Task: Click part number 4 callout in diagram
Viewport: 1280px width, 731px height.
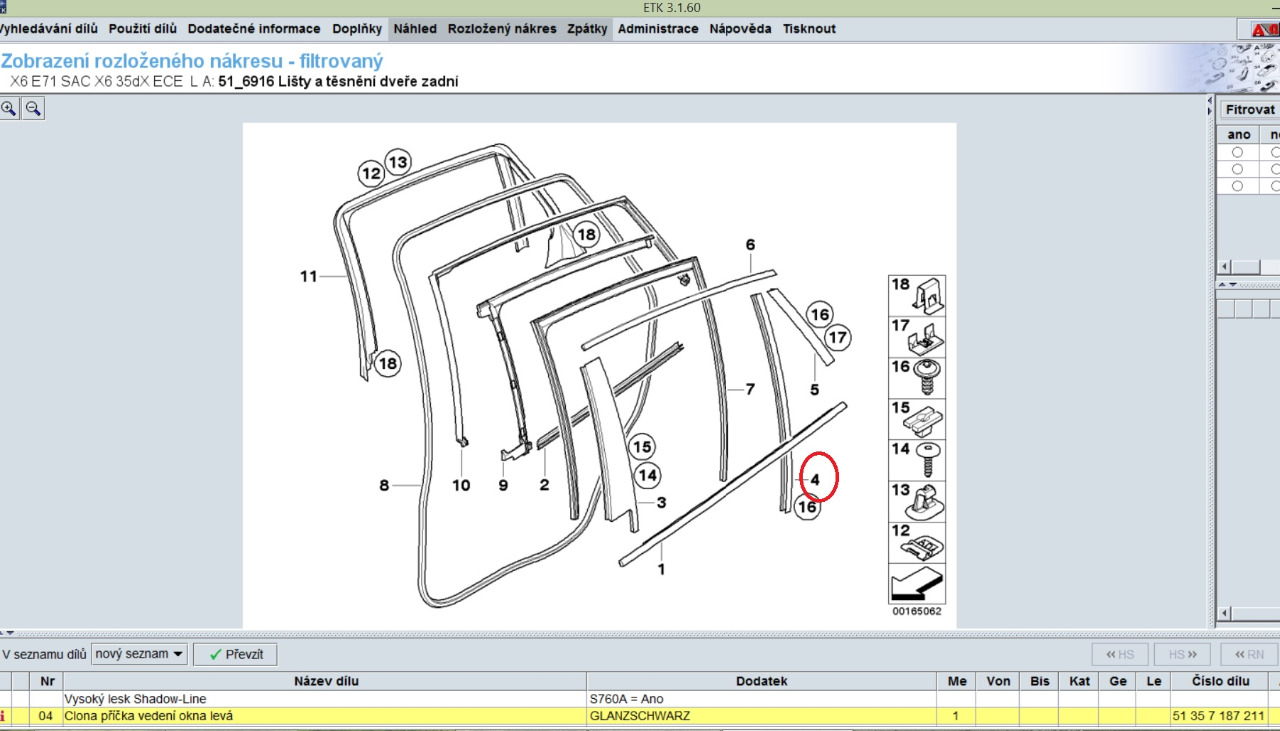Action: point(816,480)
